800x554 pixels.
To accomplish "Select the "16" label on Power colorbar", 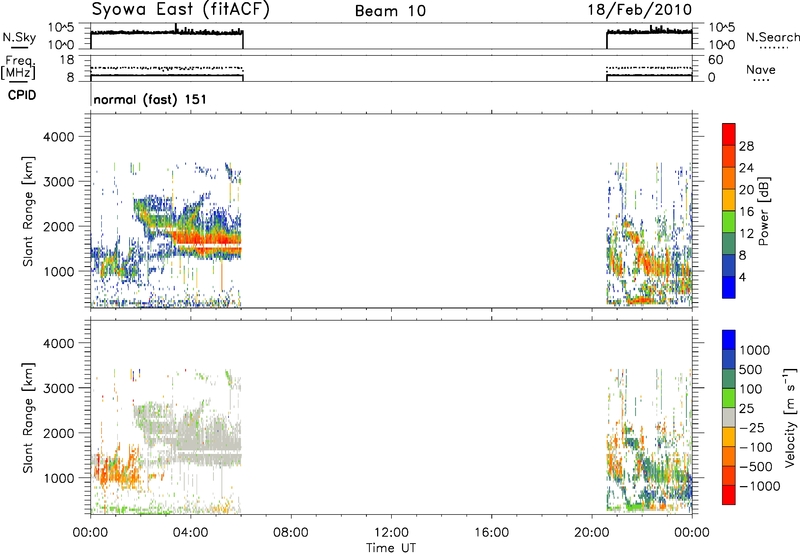I will (x=746, y=212).
